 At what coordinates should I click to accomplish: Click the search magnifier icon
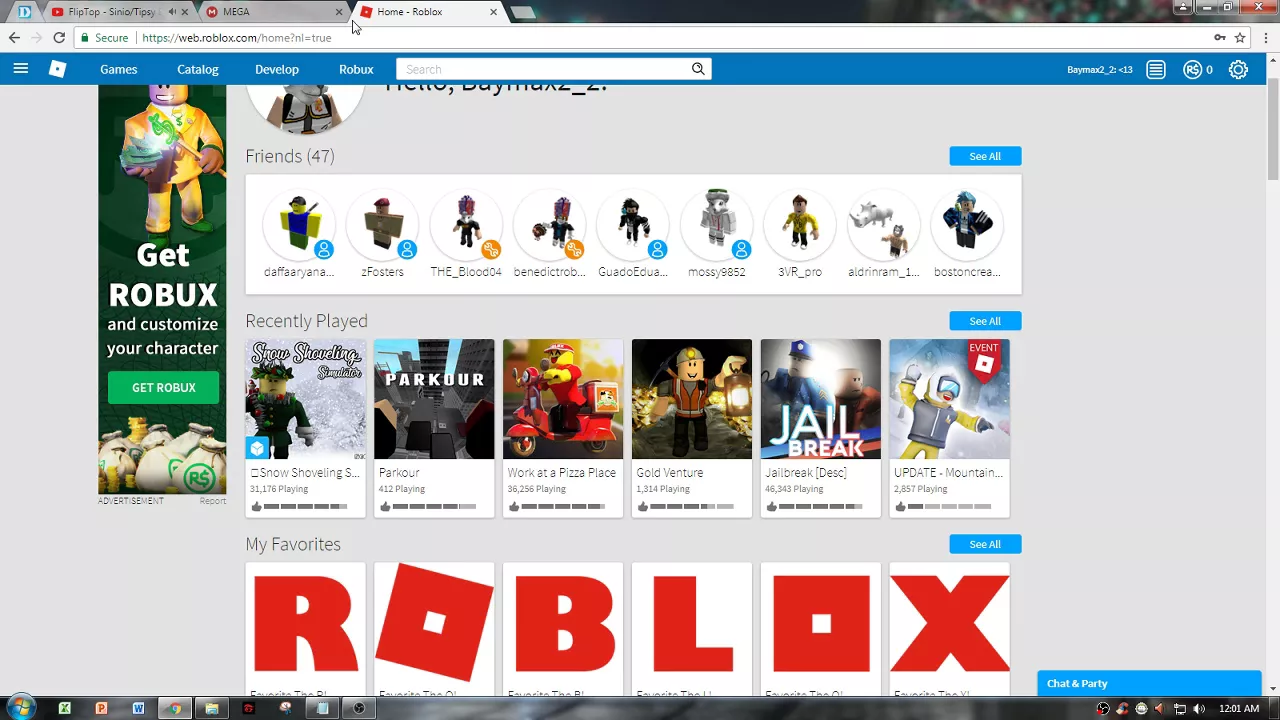pos(698,69)
